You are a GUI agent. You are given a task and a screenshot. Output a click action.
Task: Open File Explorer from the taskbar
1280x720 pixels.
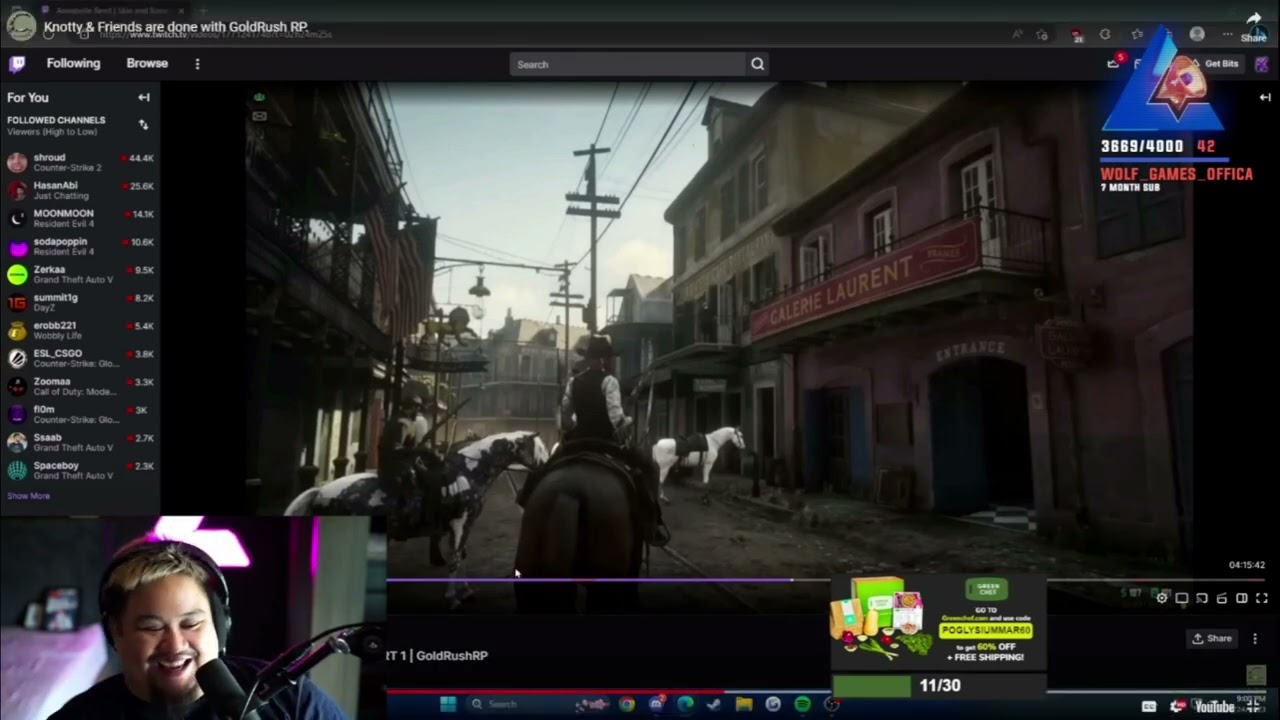tap(744, 704)
